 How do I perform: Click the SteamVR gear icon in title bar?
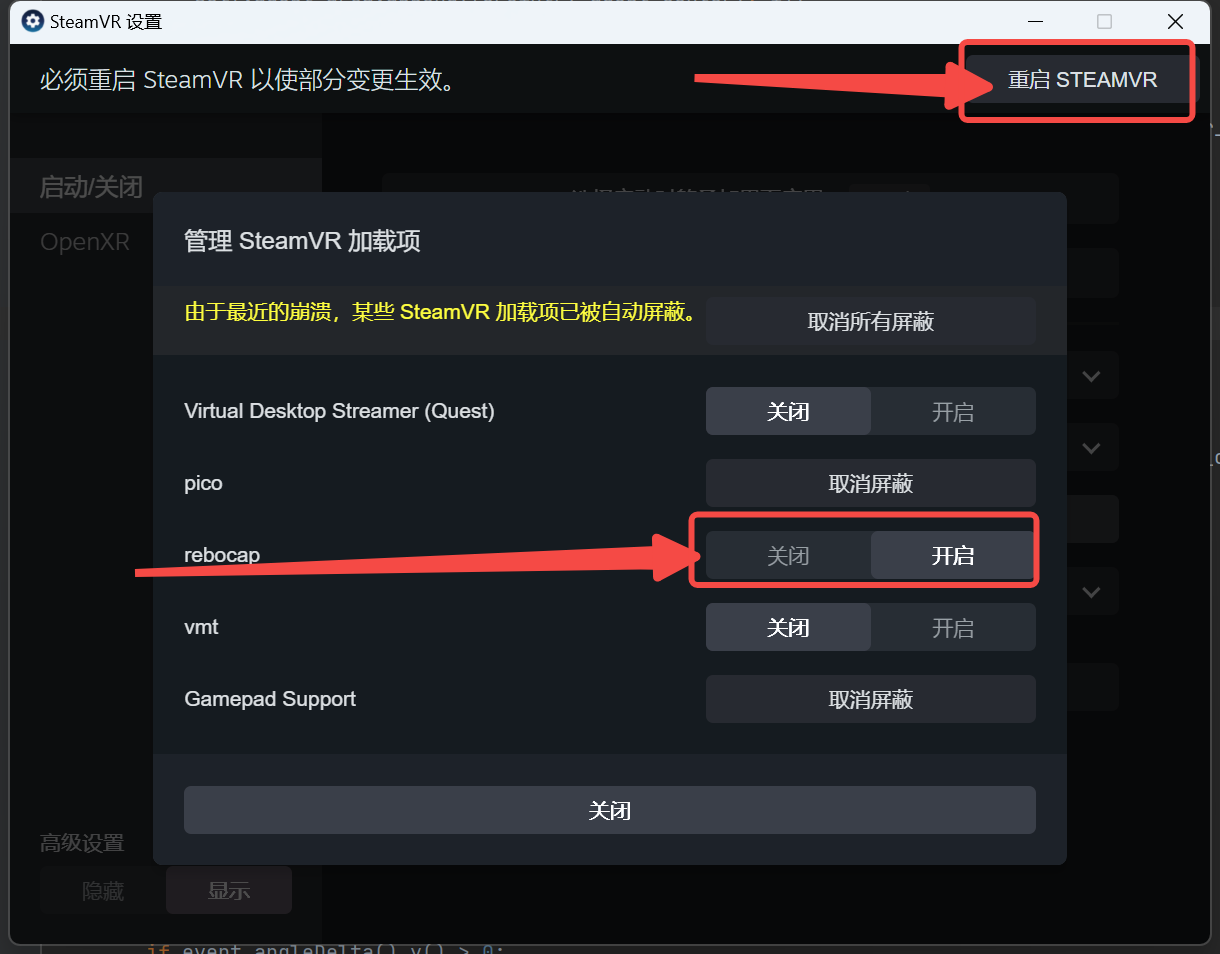pos(33,21)
